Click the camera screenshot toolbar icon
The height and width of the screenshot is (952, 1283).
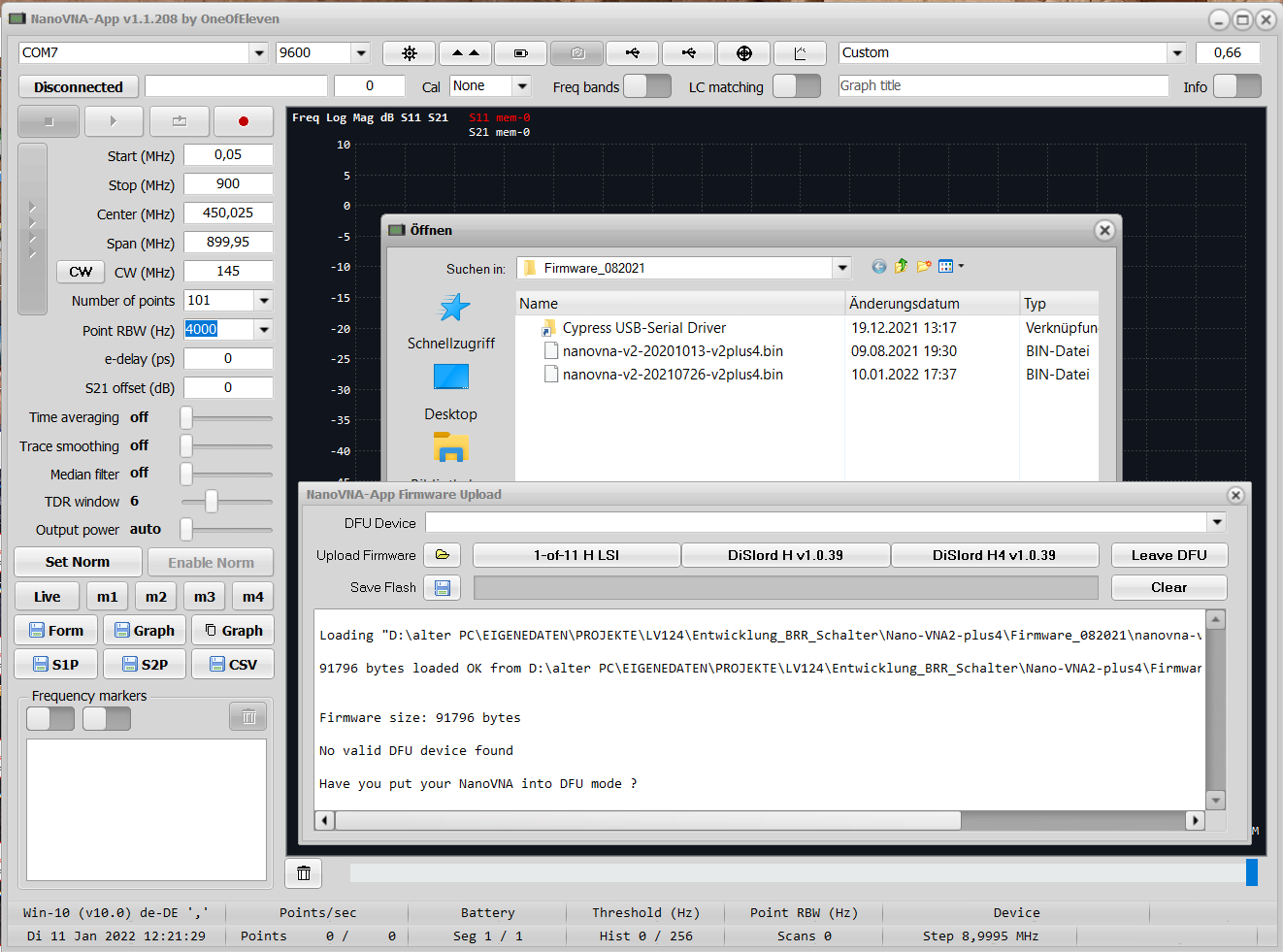coord(577,53)
